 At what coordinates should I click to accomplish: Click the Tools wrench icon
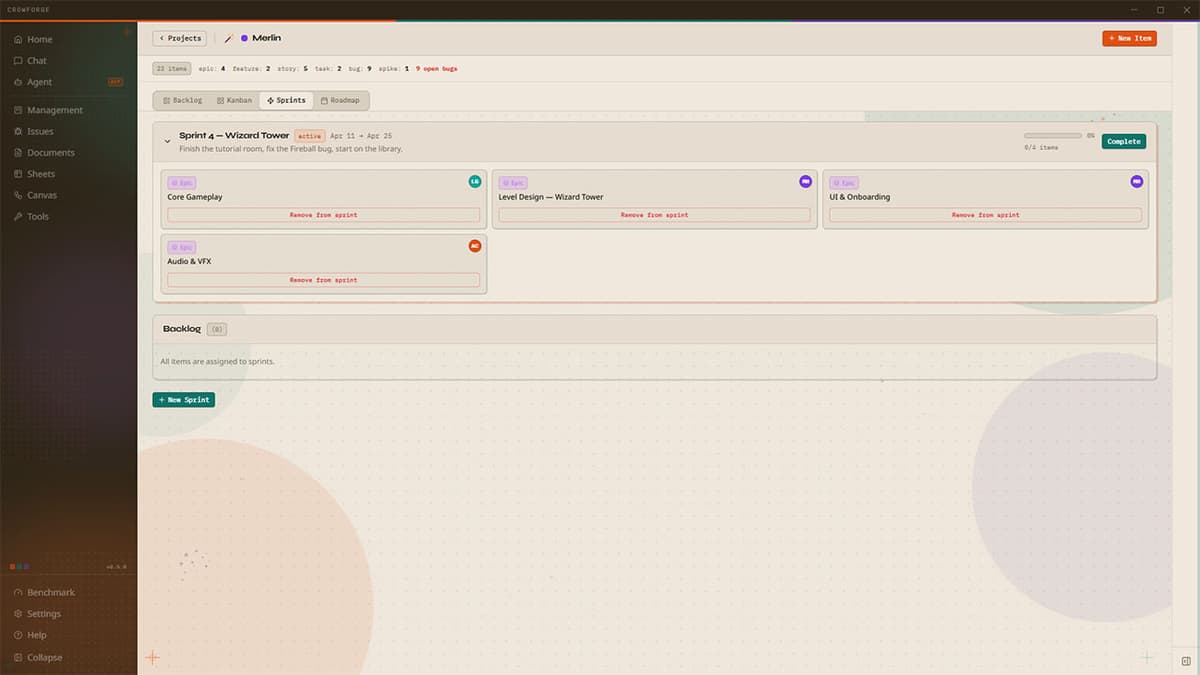[18, 216]
